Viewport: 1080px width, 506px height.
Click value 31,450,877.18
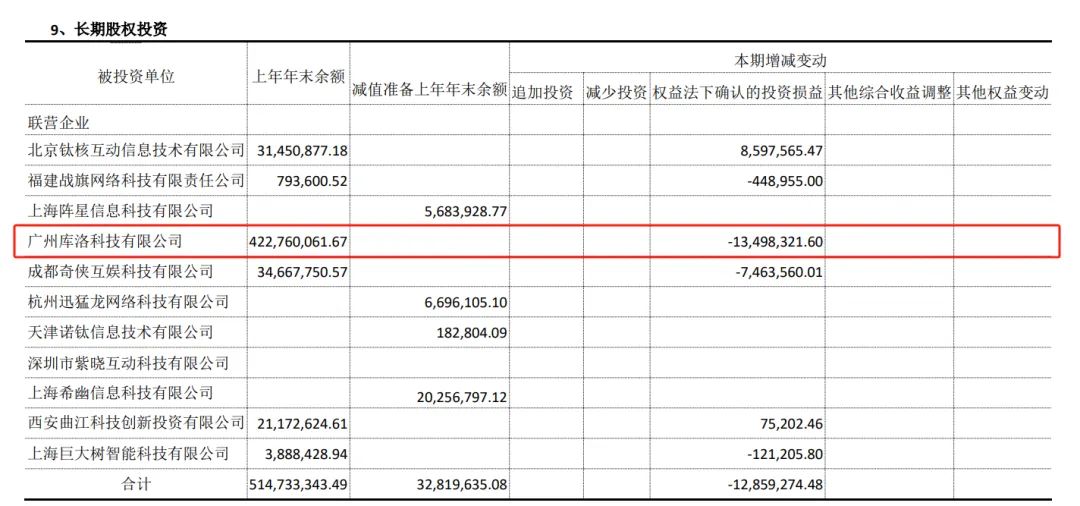tap(302, 150)
